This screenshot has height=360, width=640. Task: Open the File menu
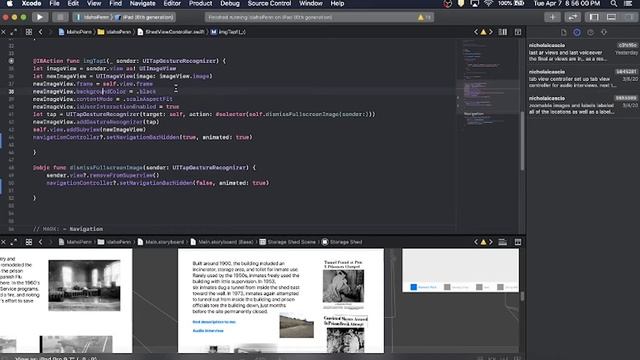click(x=54, y=3)
